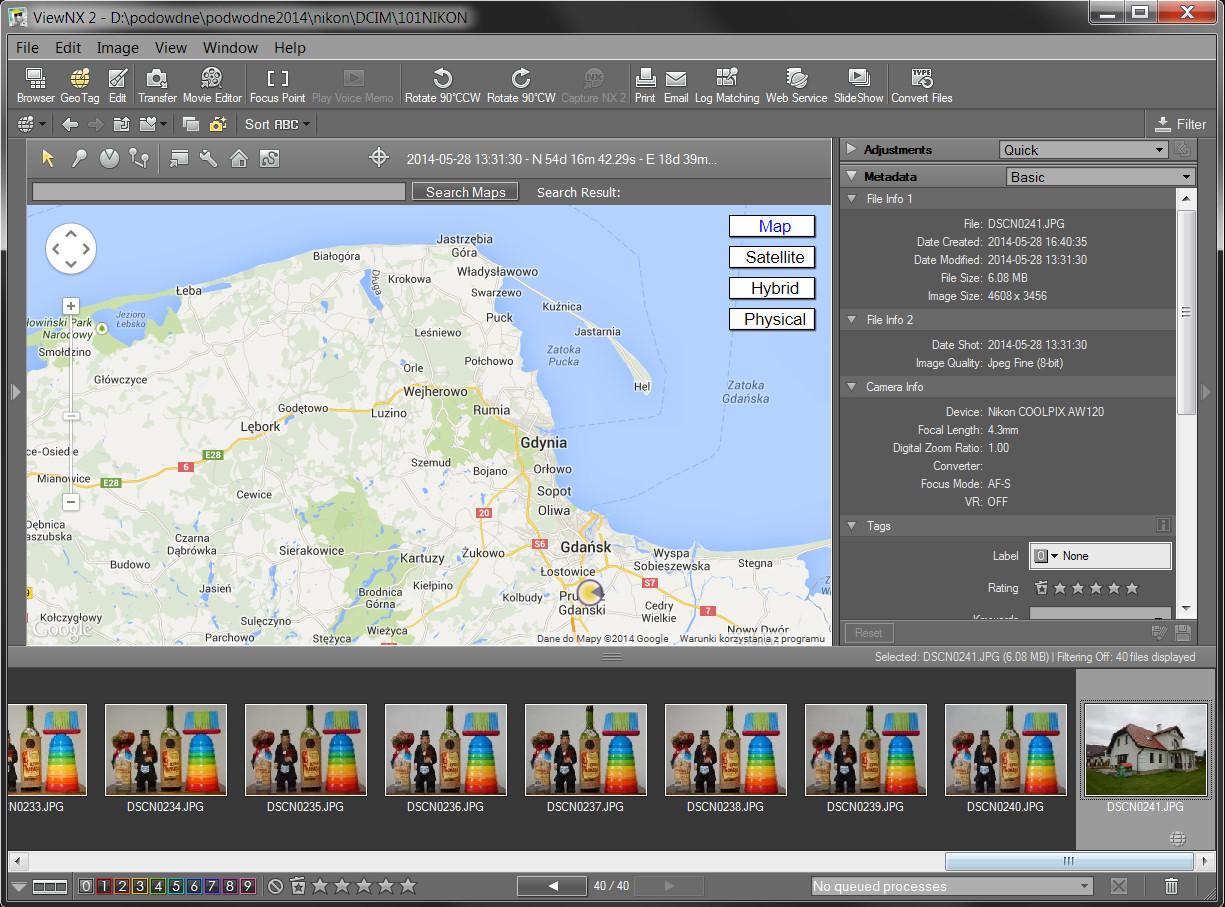
Task: Apply label 5 (cyan) in bottom bar
Action: [x=176, y=886]
